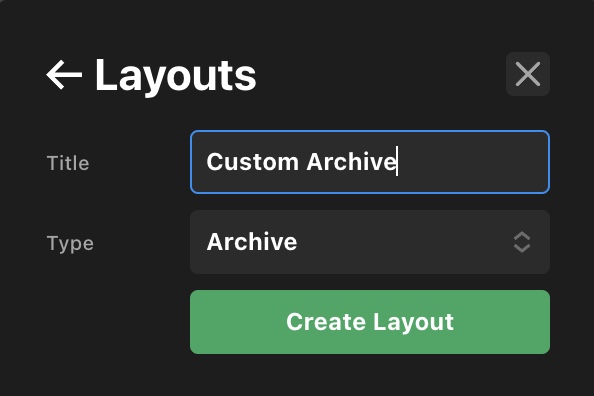The image size is (594, 396).
Task: Submit the new layout with the green button
Action: (x=370, y=322)
